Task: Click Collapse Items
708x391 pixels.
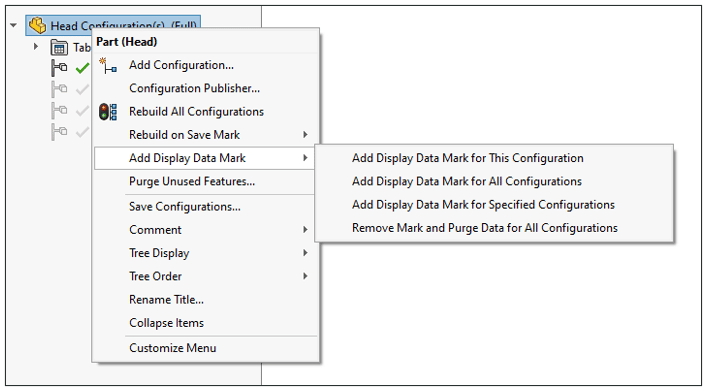Action: pyautogui.click(x=166, y=323)
